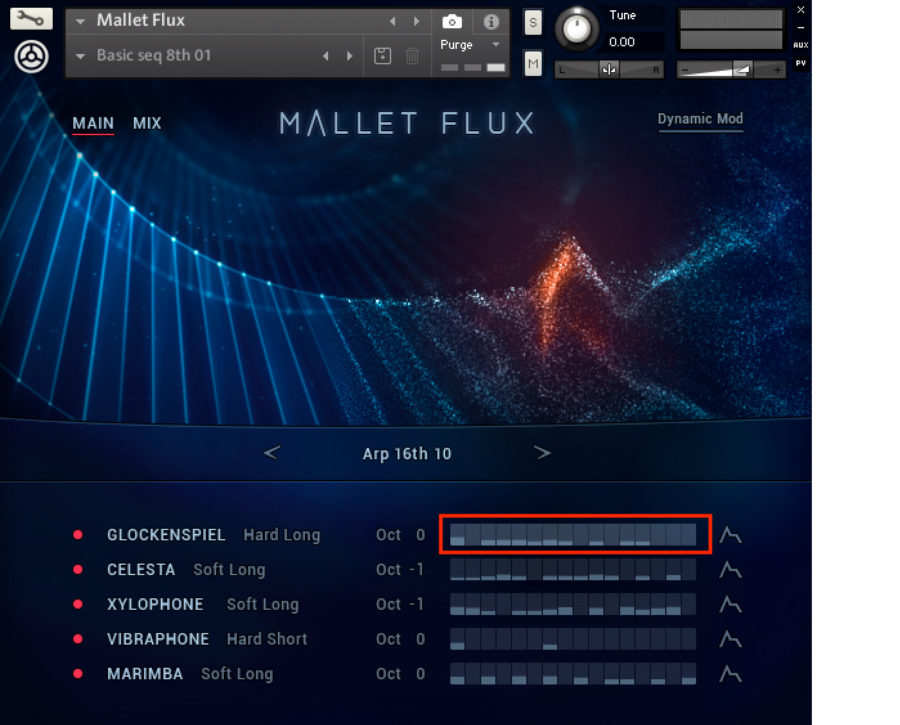Click the Native Instruments logo icon

point(30,57)
